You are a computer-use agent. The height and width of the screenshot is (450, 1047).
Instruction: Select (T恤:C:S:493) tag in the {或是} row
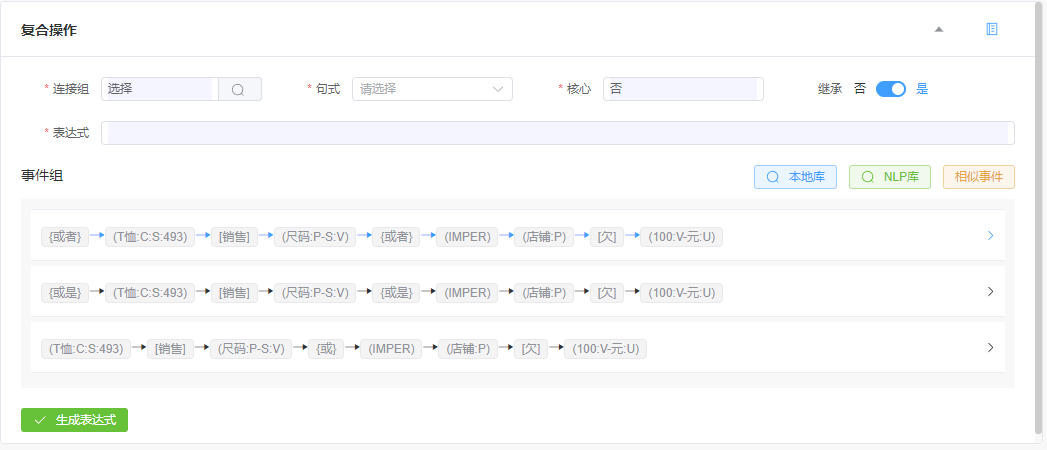pyautogui.click(x=150, y=293)
